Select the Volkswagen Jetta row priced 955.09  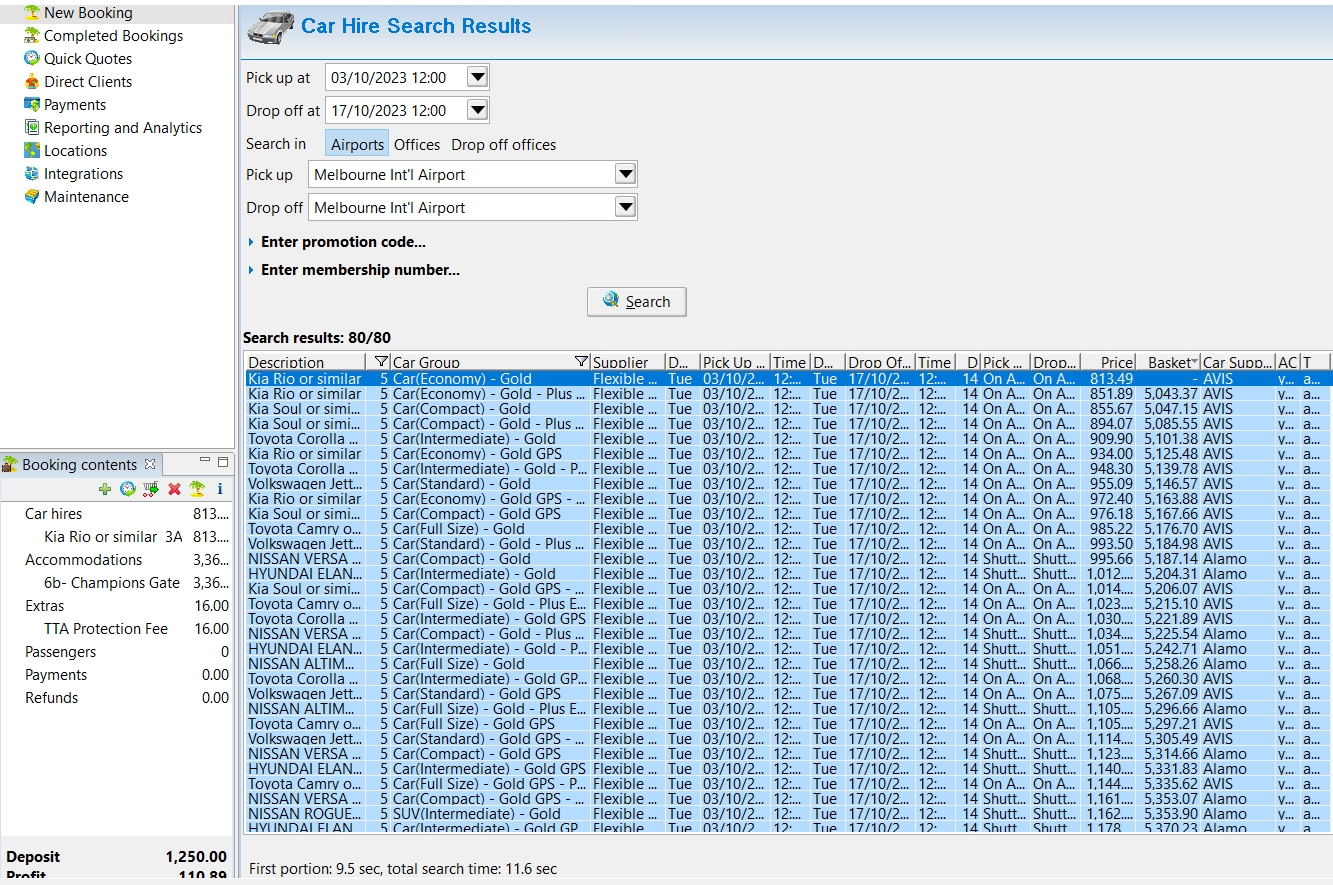click(788, 484)
